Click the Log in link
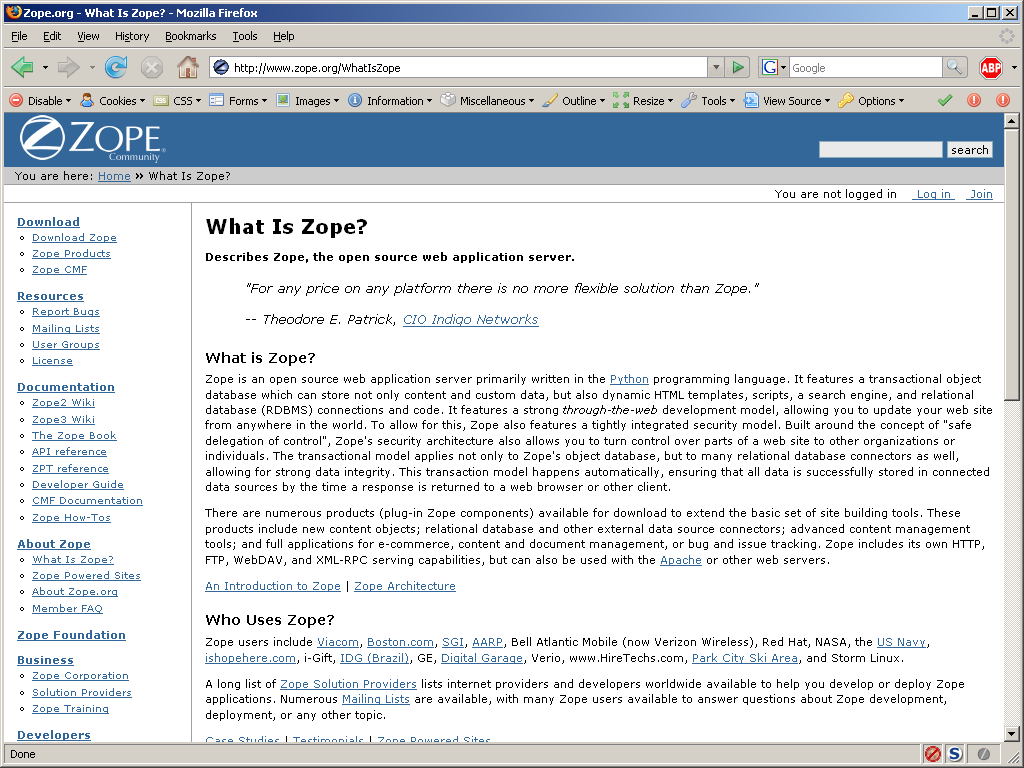 [x=933, y=194]
